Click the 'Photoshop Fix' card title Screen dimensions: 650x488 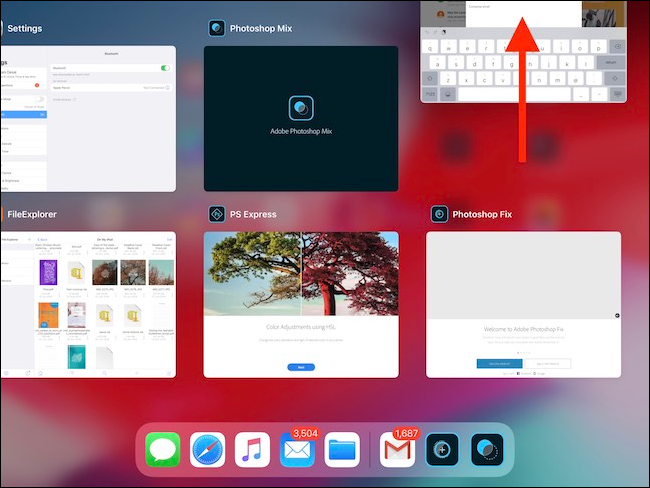[x=482, y=214]
